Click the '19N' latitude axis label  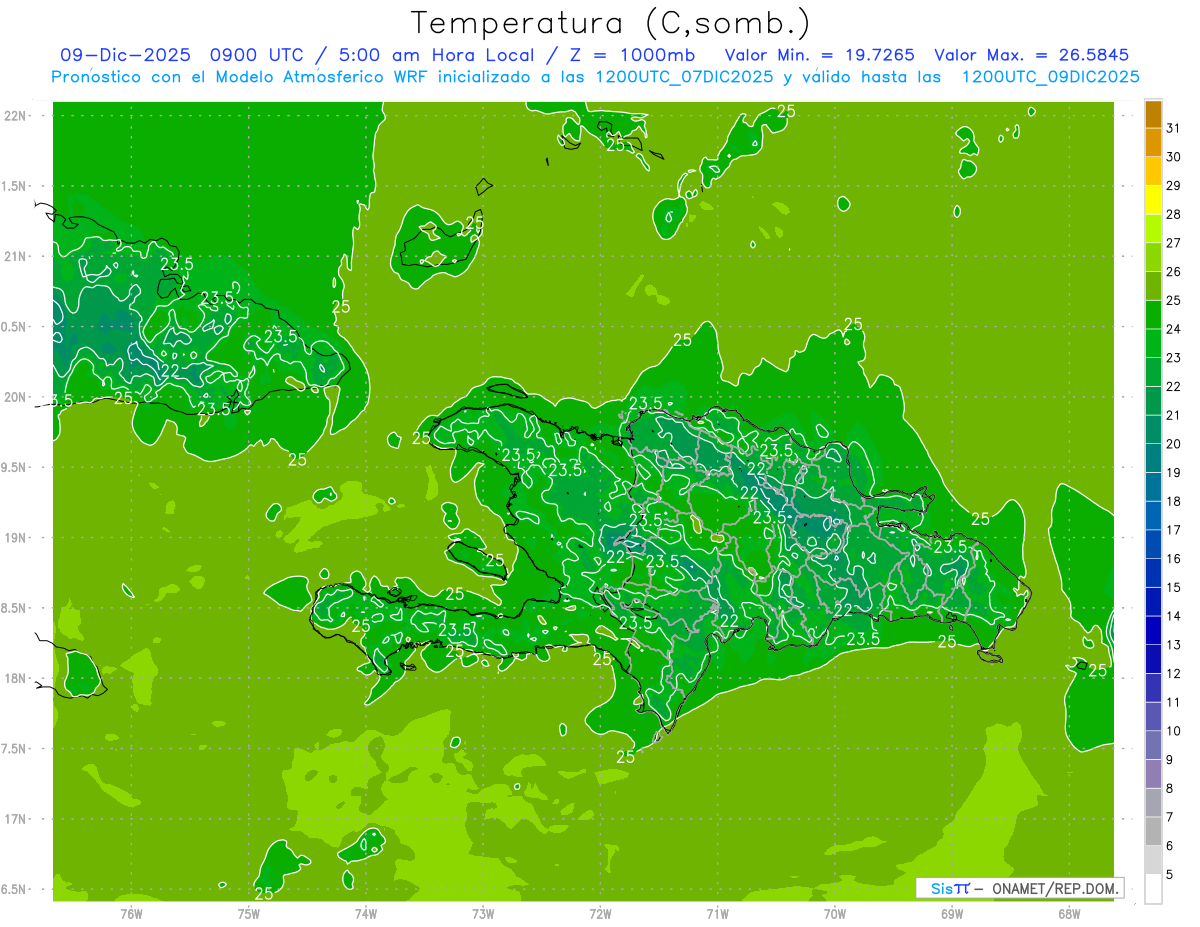(x=17, y=538)
